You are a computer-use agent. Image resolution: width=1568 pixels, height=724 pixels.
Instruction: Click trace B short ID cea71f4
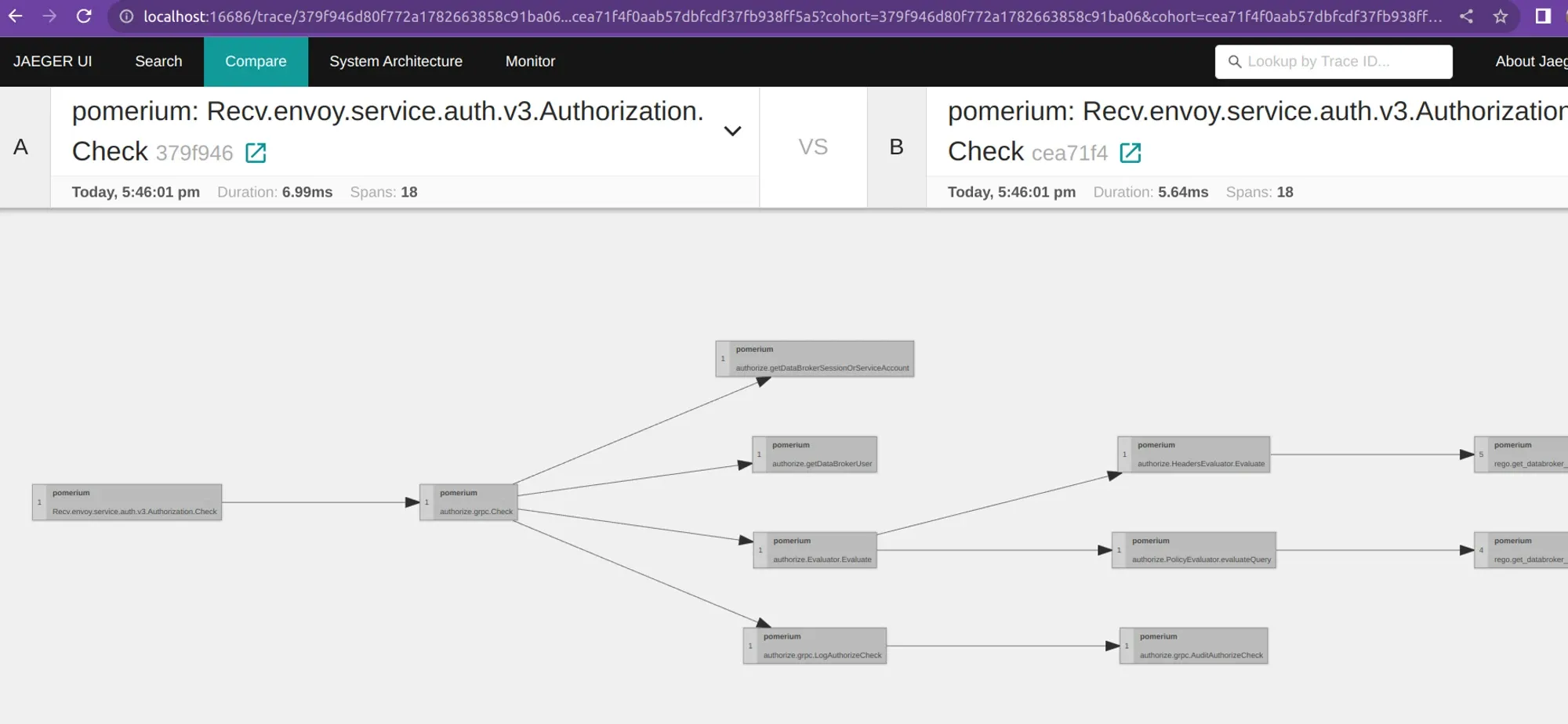[x=1069, y=153]
